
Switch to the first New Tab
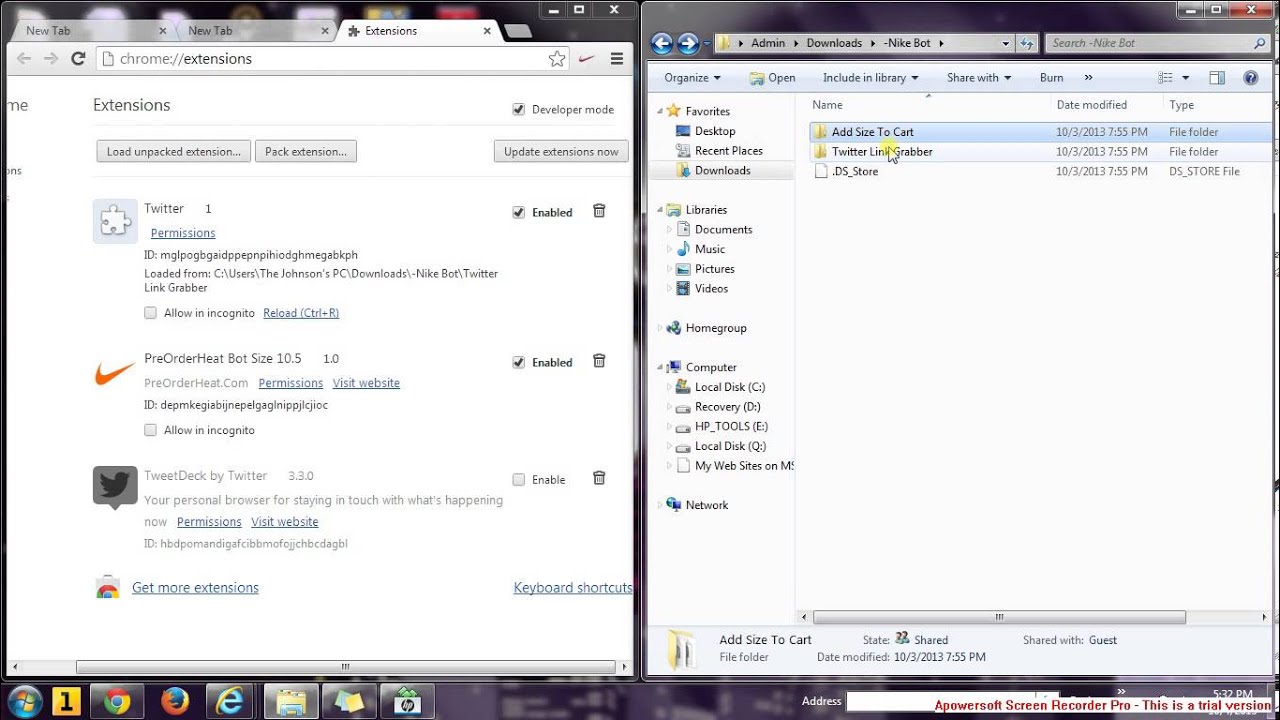point(88,31)
